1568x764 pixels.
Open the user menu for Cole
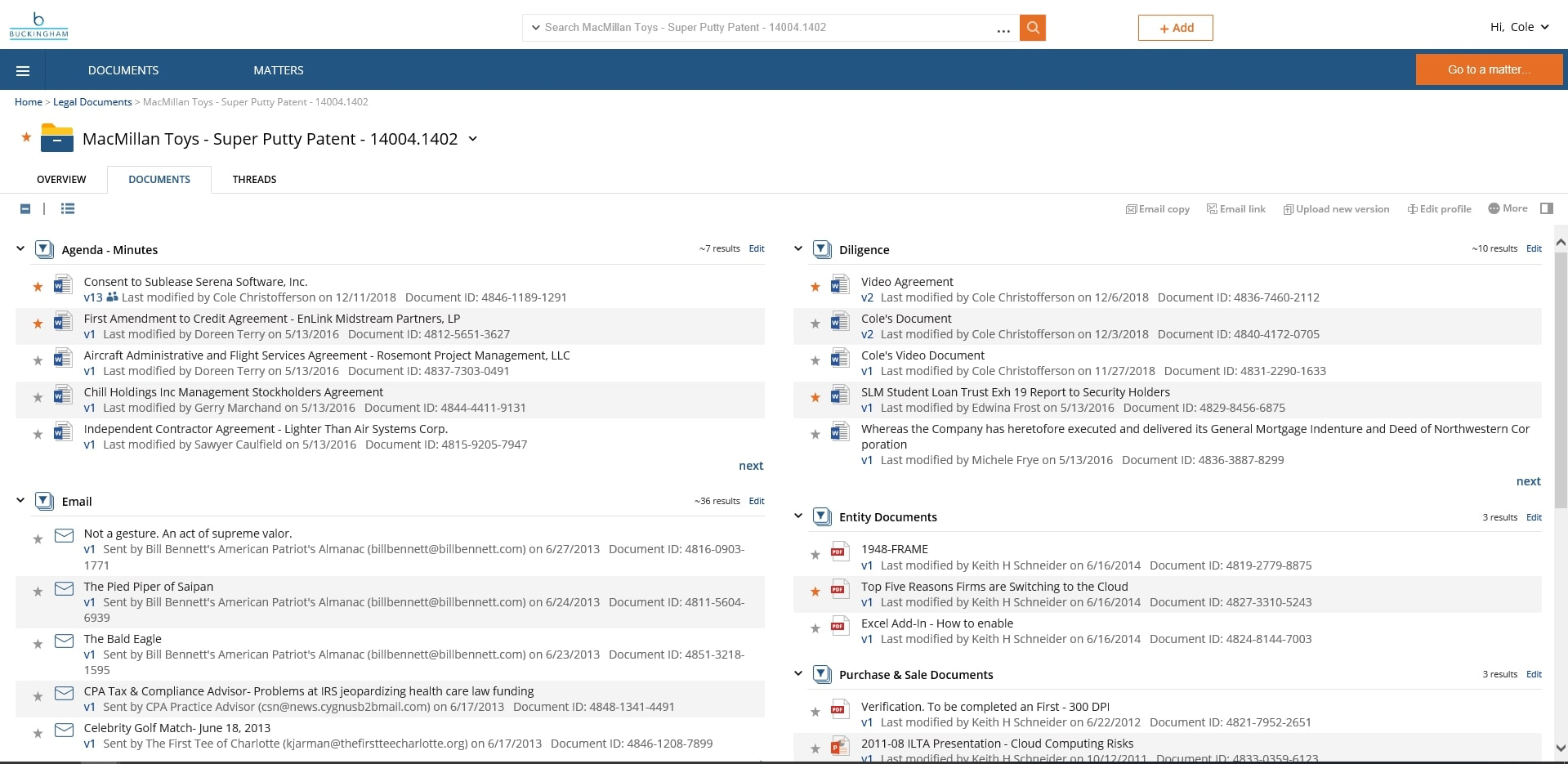coord(1520,26)
